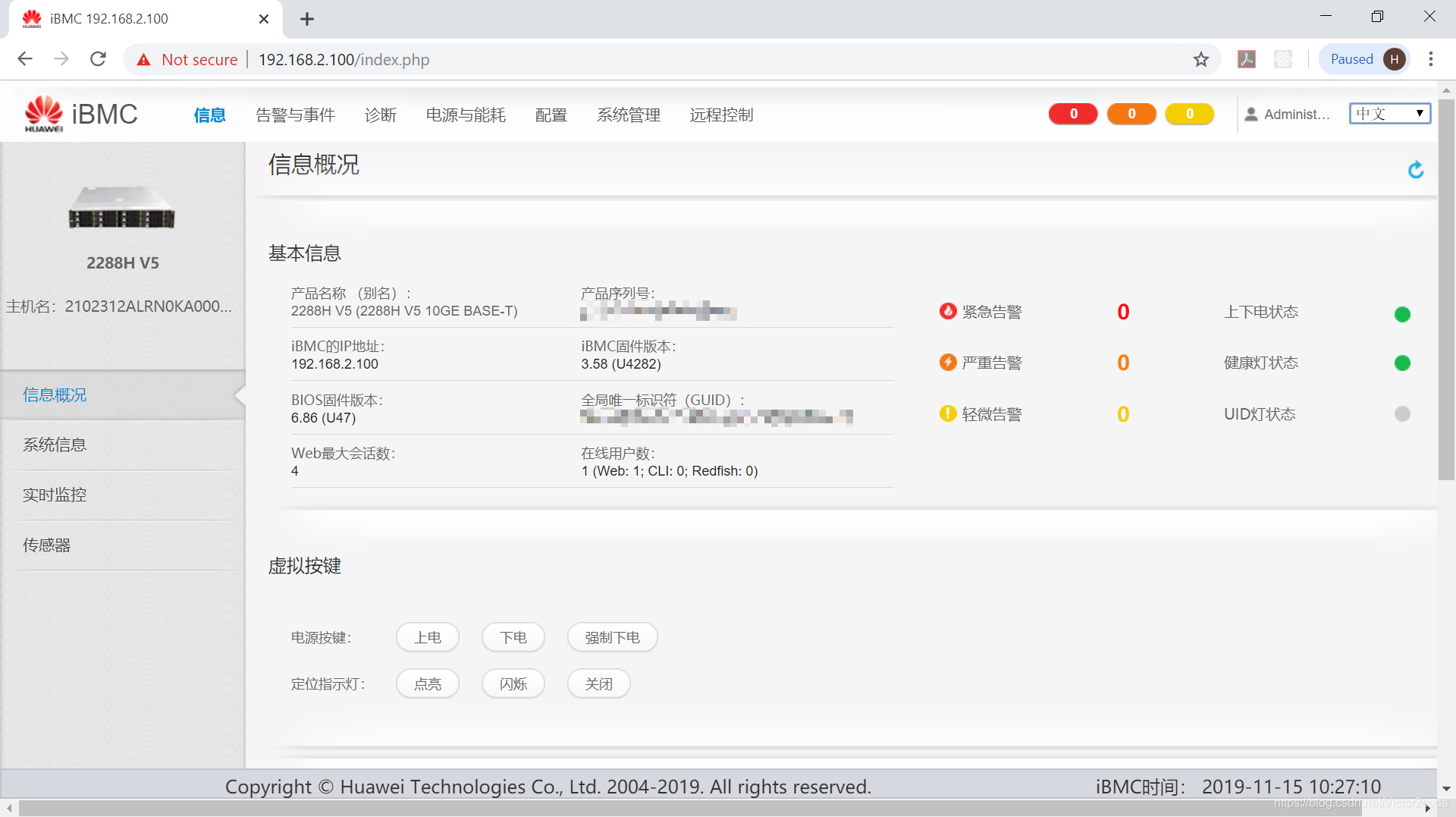Click the 严重告警 orange icon

tap(948, 362)
